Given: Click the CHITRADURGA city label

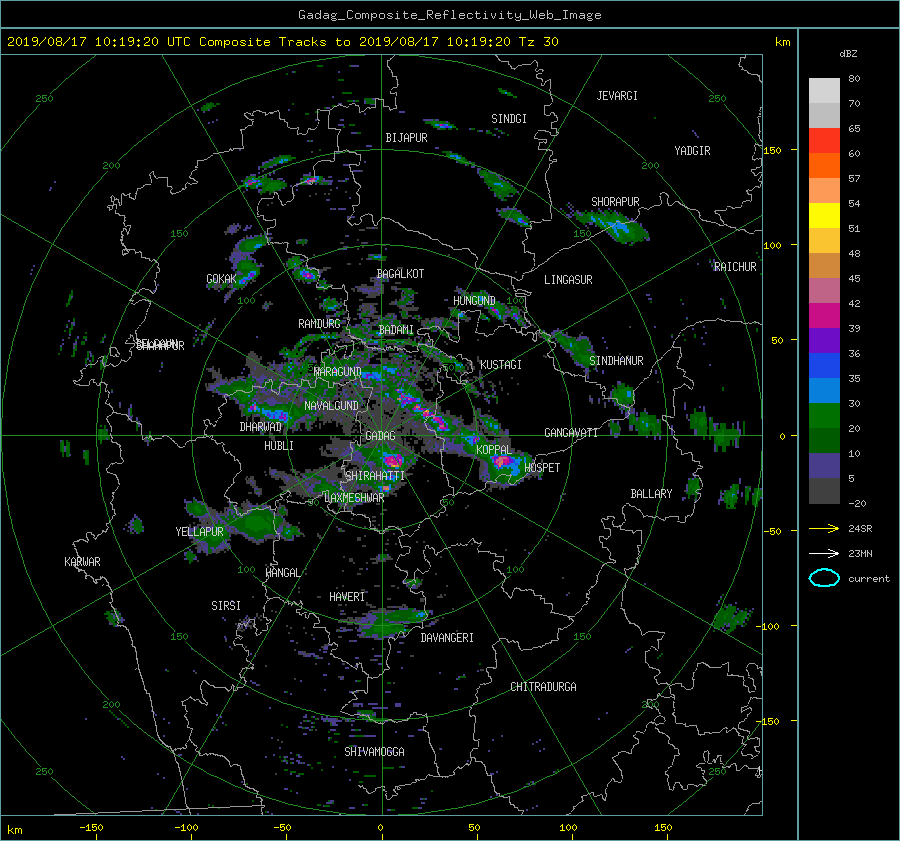Looking at the screenshot, I should pos(544,687).
